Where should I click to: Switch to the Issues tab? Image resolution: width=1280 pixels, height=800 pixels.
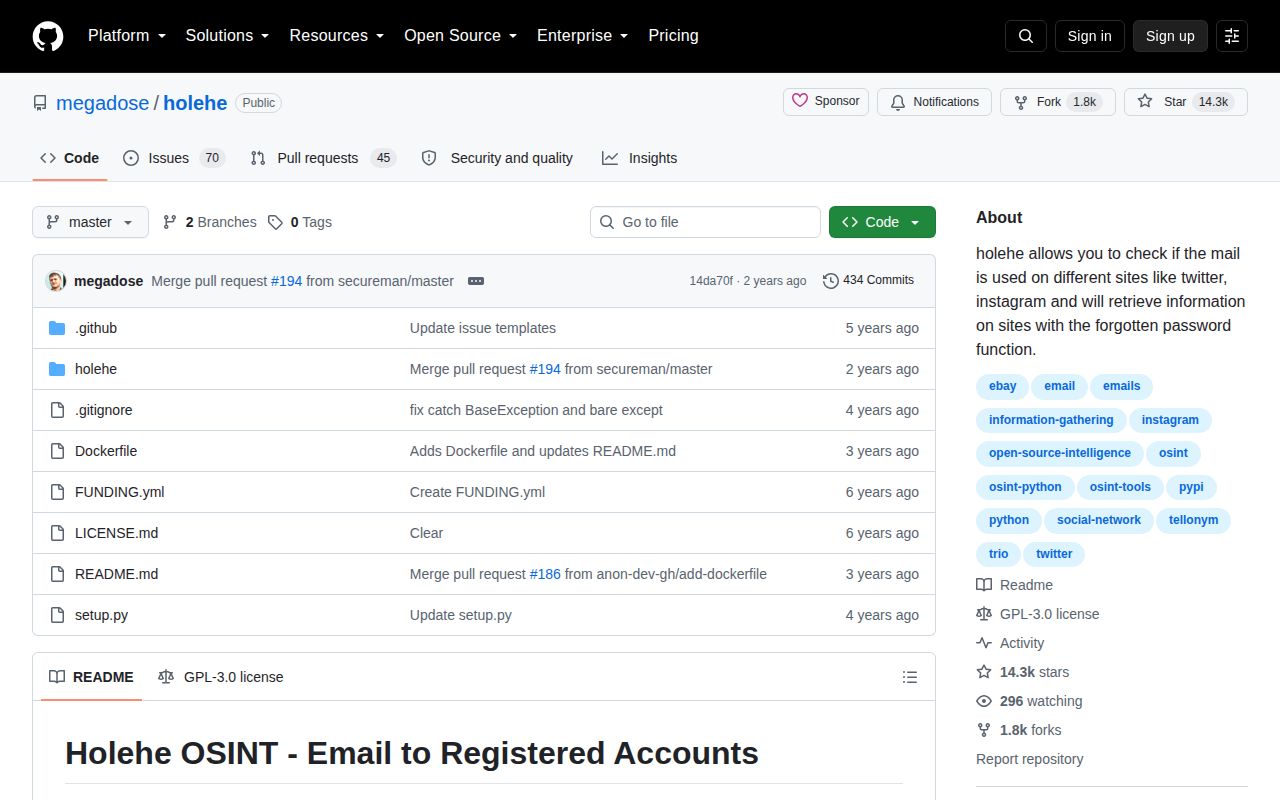point(174,158)
